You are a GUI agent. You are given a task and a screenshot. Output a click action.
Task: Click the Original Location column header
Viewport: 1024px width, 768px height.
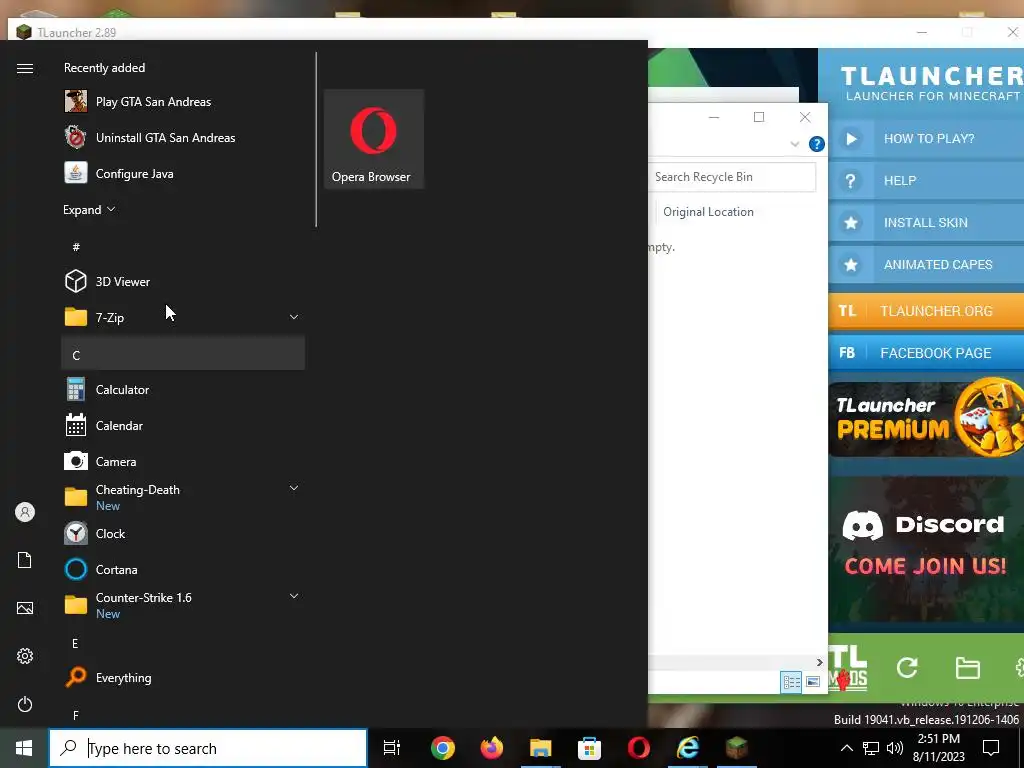709,212
